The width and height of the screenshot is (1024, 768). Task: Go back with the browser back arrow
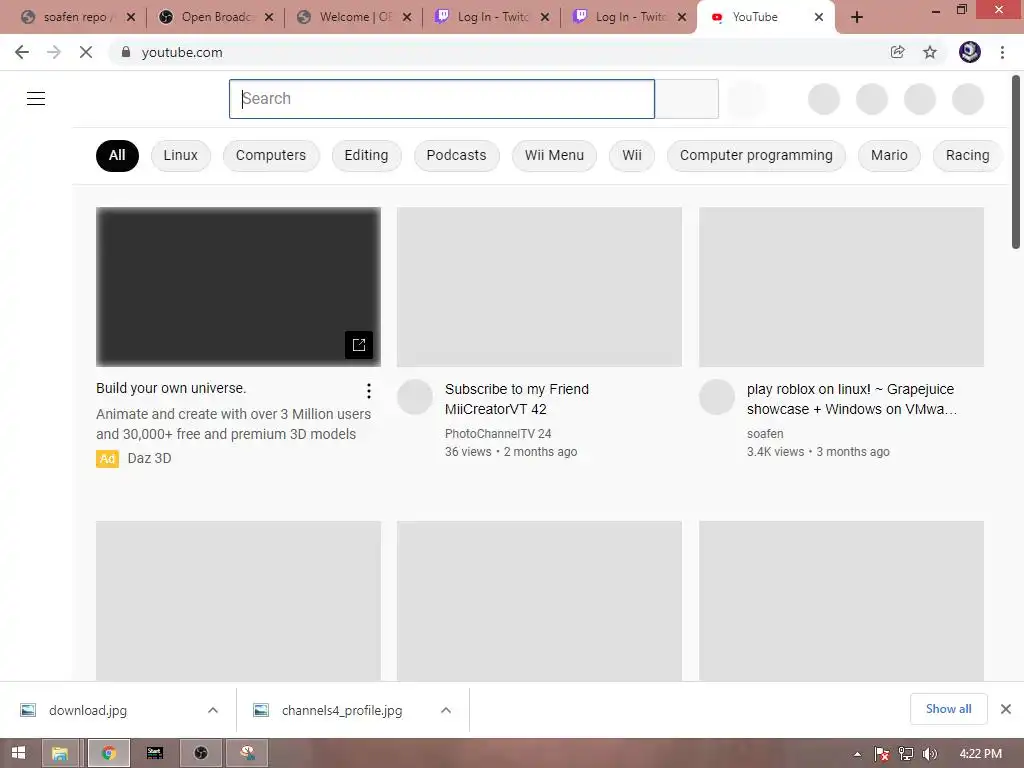point(22,52)
